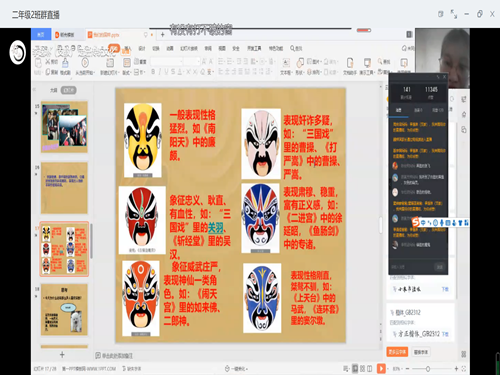Open the one-click beautify dropdown in status bar
The width and height of the screenshot is (500, 375).
tap(236, 369)
